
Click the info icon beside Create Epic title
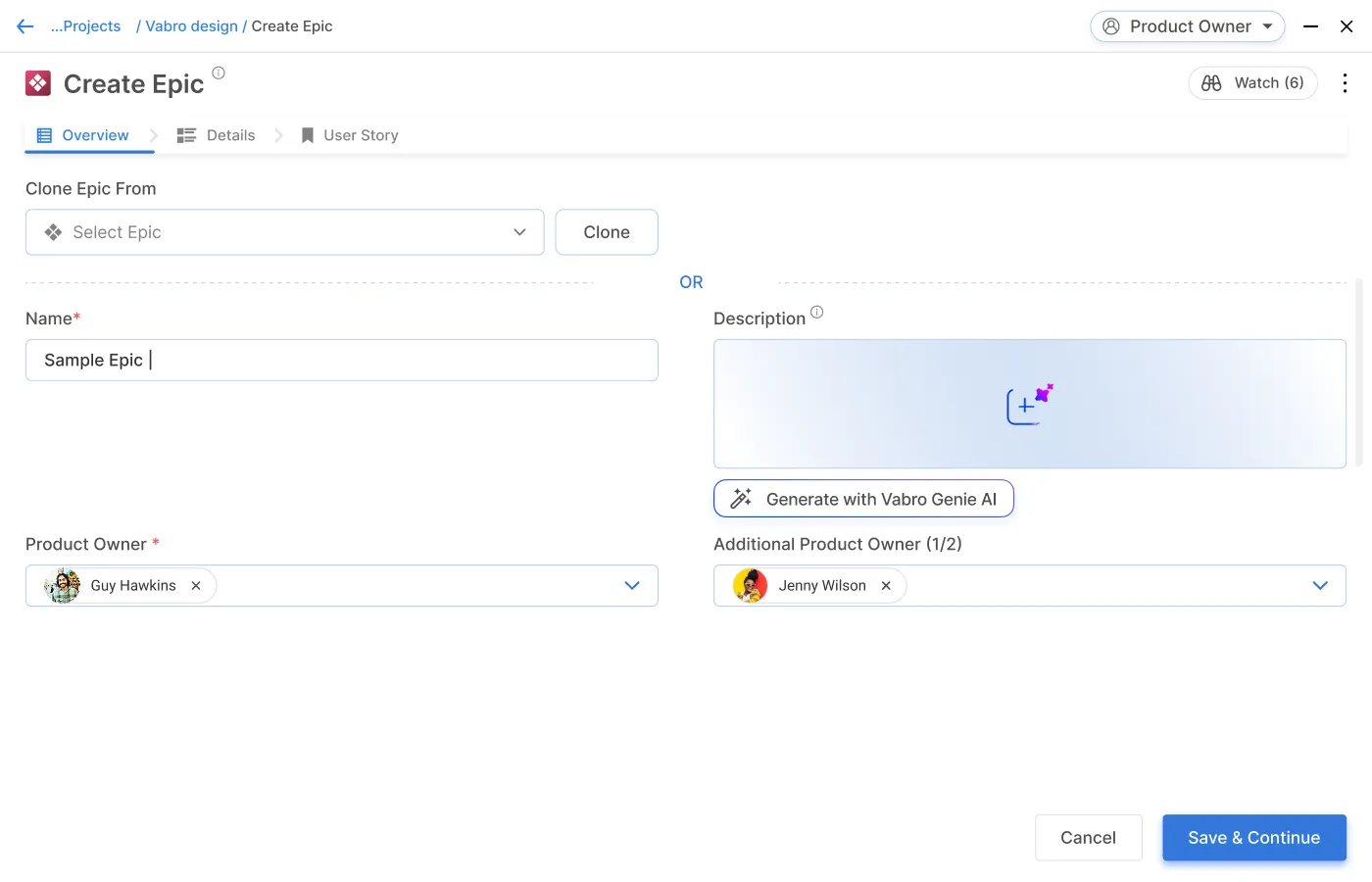click(219, 73)
